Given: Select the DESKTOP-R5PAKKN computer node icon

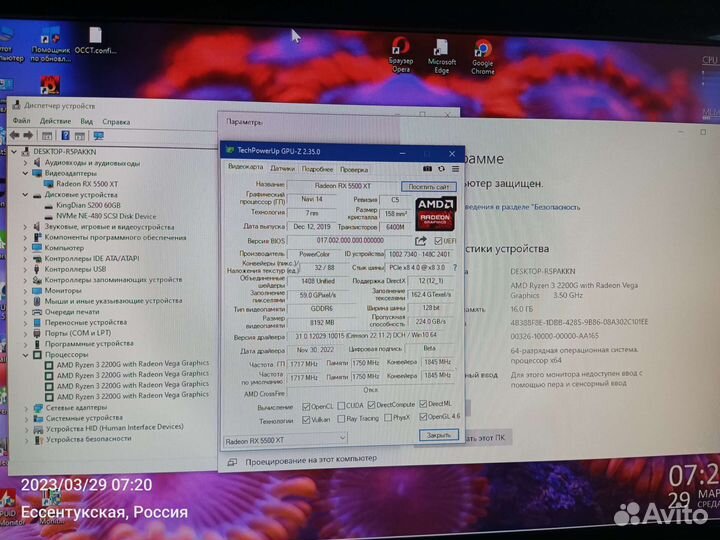Looking at the screenshot, I should (x=26, y=151).
